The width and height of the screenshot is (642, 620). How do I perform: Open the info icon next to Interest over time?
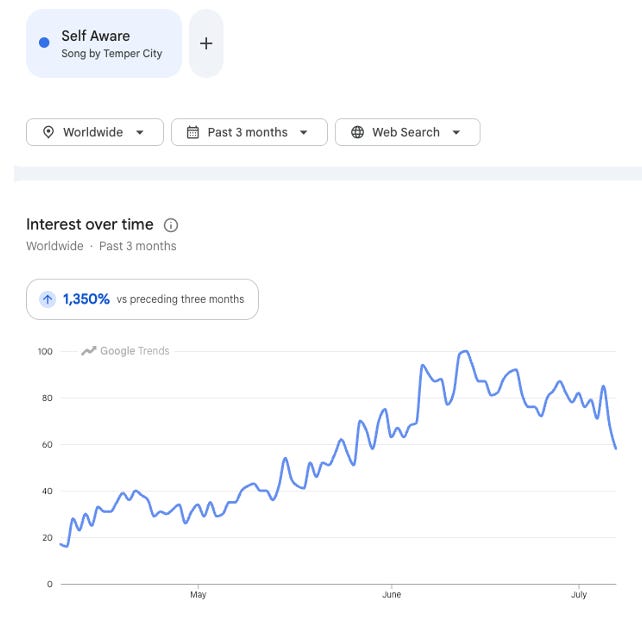click(x=171, y=225)
